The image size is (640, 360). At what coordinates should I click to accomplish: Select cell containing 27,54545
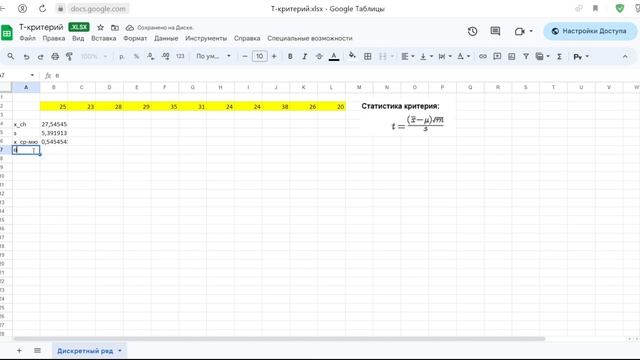[x=54, y=124]
